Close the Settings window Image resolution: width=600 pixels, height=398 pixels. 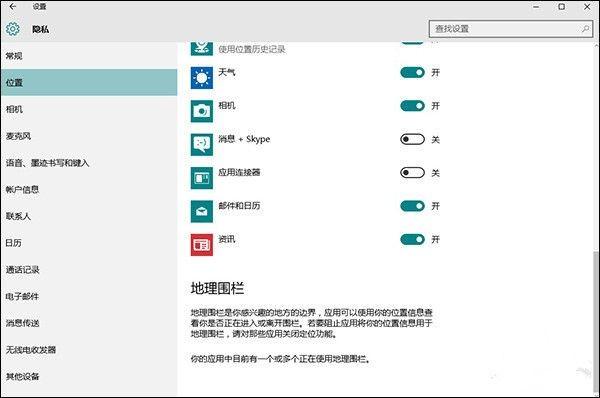[x=587, y=7]
